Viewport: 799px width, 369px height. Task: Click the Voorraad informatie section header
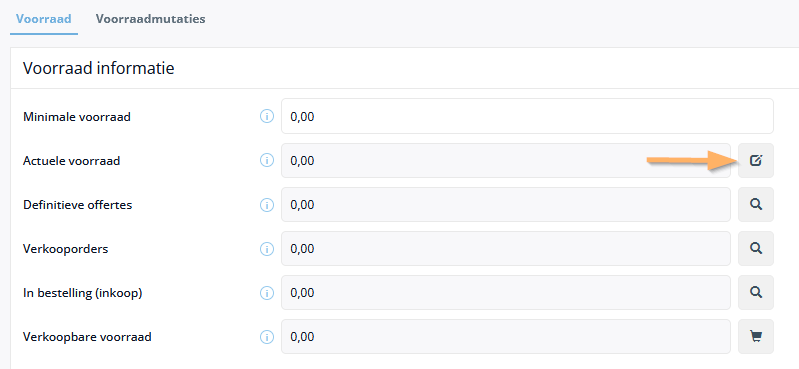tap(98, 68)
